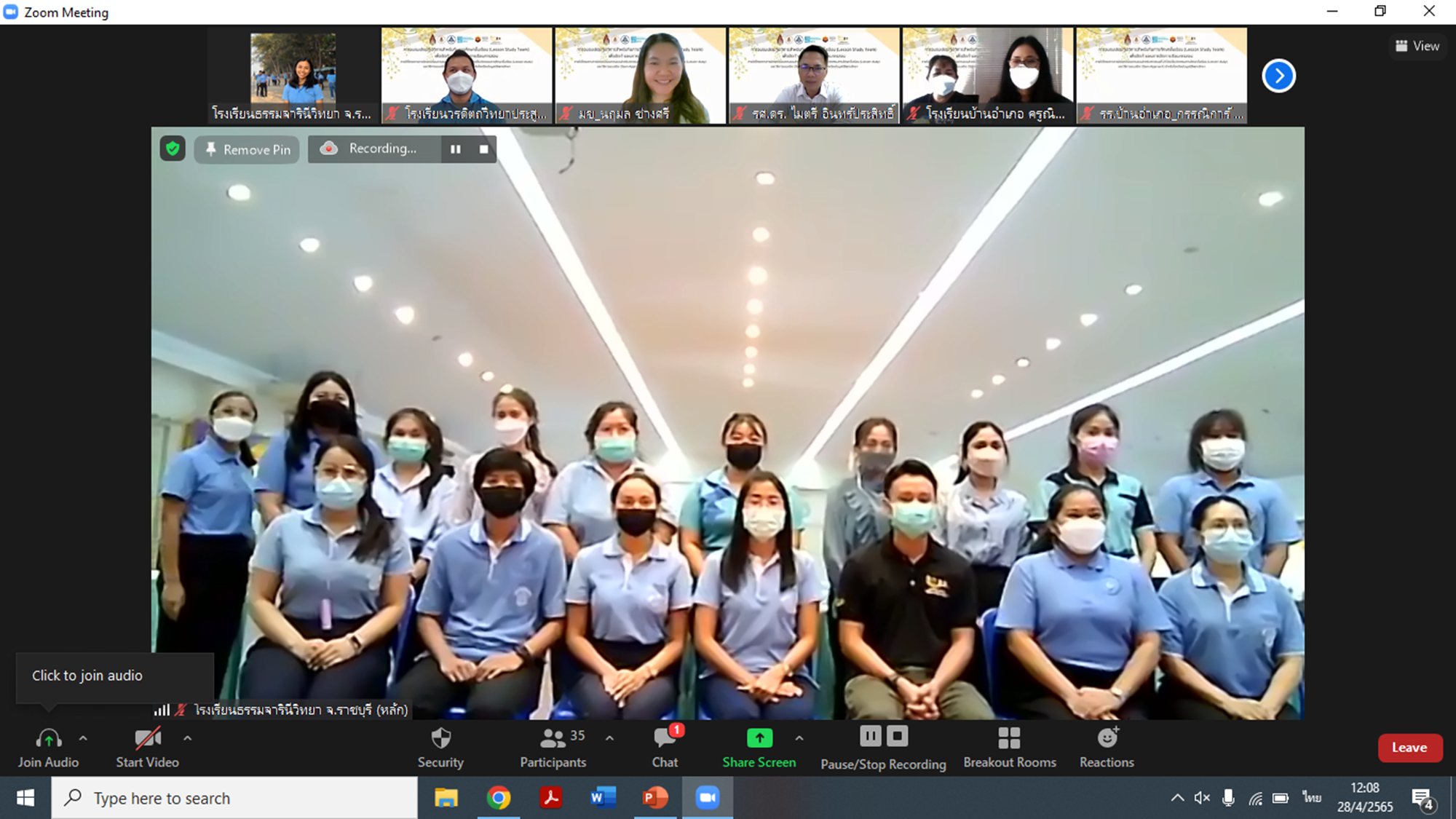Expand audio options arrow beside Join Audio
Viewport: 1456px width, 819px height.
pyautogui.click(x=83, y=738)
